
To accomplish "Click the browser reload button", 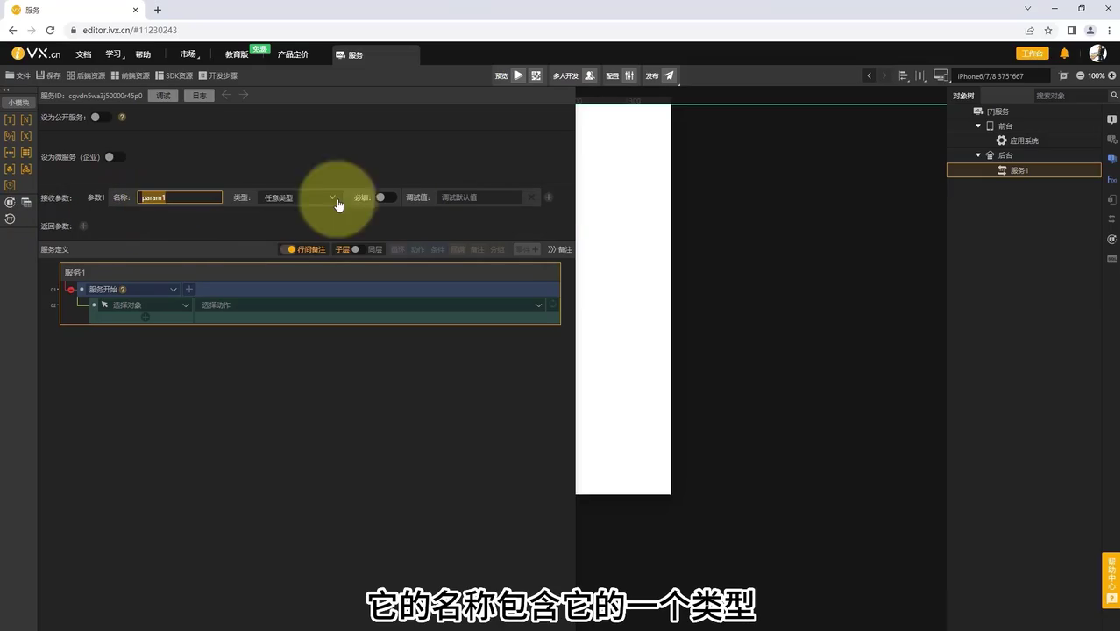I will click(x=50, y=30).
